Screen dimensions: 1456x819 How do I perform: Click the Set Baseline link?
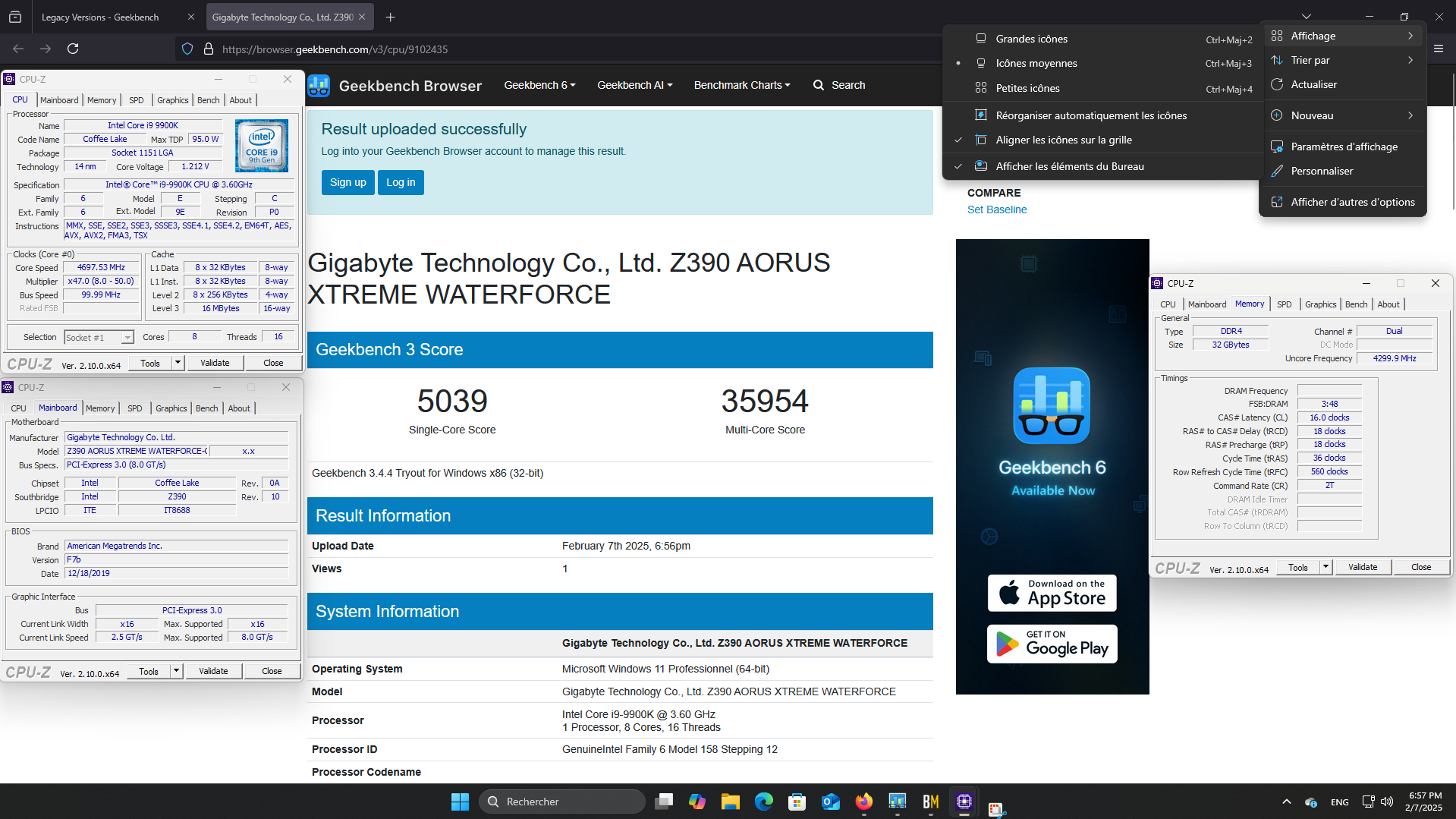[x=997, y=209]
